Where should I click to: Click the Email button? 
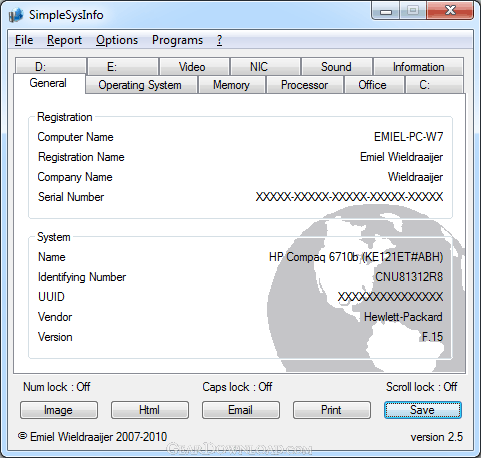tap(241, 410)
